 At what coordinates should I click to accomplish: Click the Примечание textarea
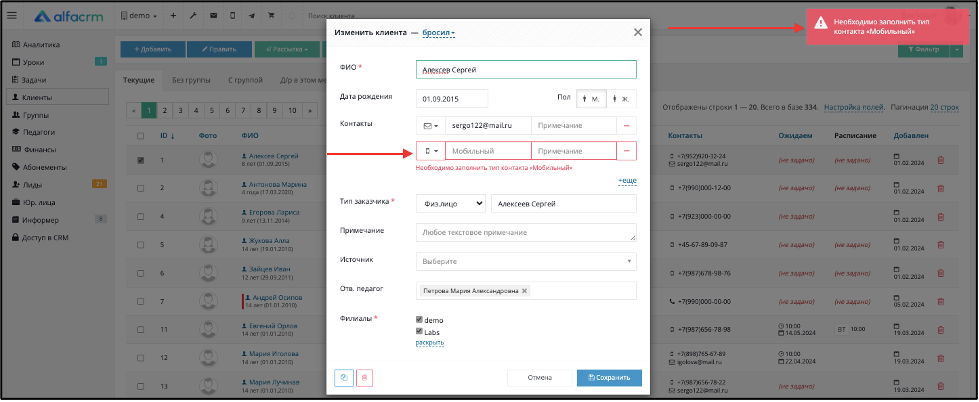pos(526,232)
